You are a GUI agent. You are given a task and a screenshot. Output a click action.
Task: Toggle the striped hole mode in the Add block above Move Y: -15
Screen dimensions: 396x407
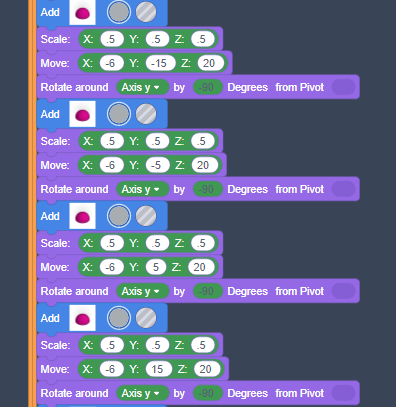click(x=146, y=12)
